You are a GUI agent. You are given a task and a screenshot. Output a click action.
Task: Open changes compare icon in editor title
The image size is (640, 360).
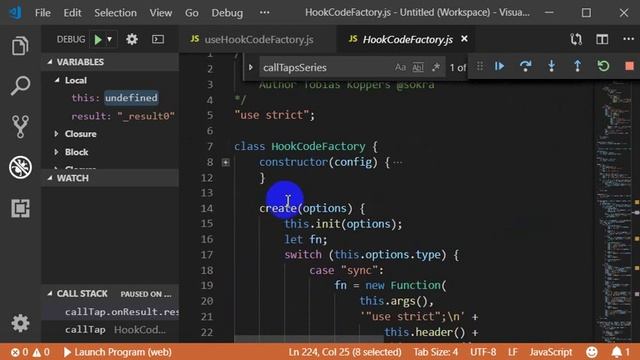[576, 40]
